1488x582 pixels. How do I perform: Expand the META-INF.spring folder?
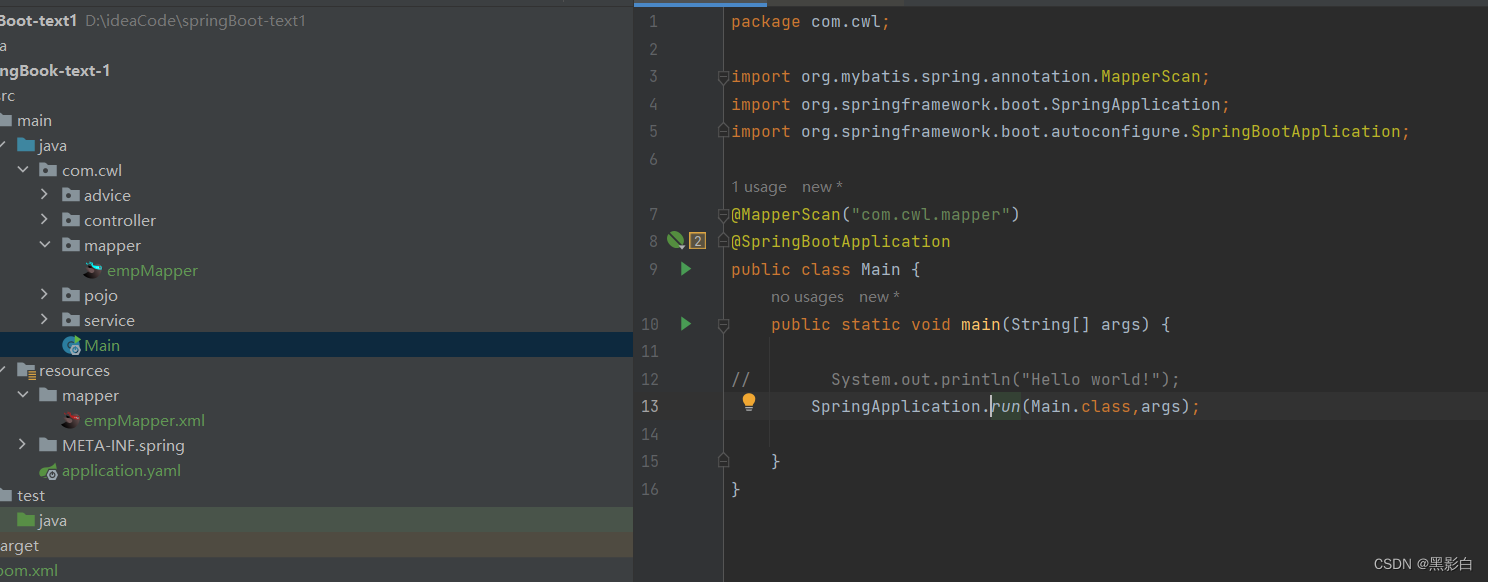22,445
